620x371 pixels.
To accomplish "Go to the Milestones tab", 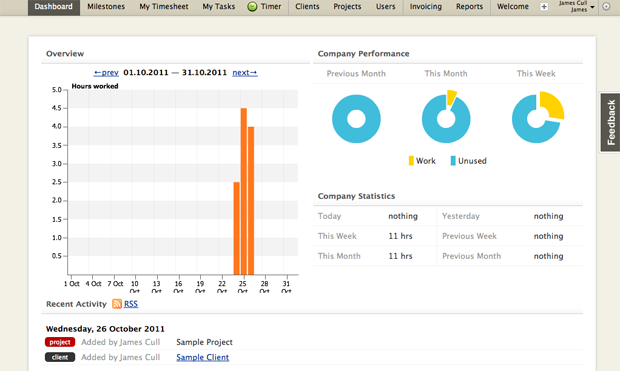I will coord(106,7).
